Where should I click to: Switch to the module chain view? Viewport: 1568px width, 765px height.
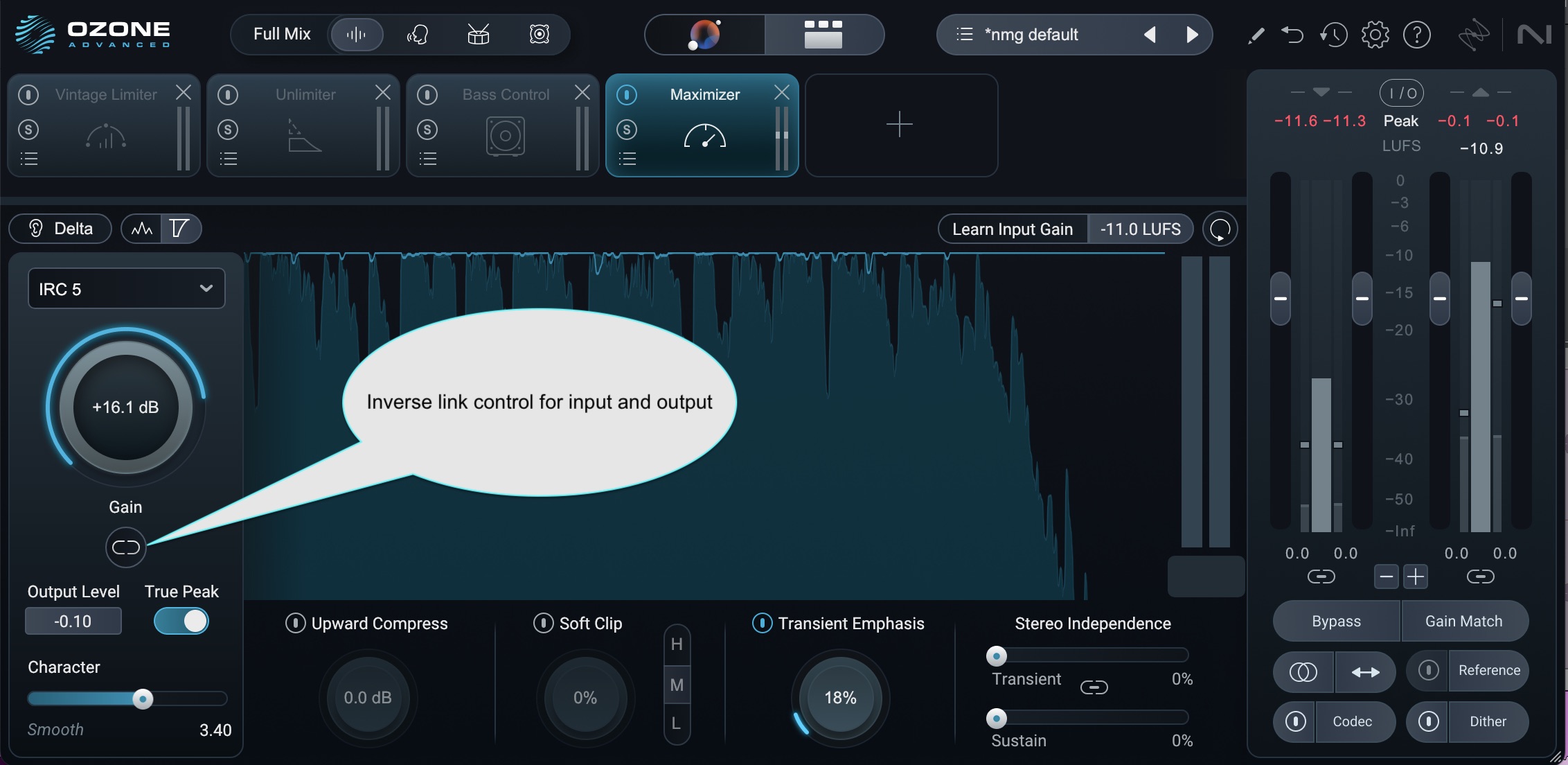[x=823, y=35]
